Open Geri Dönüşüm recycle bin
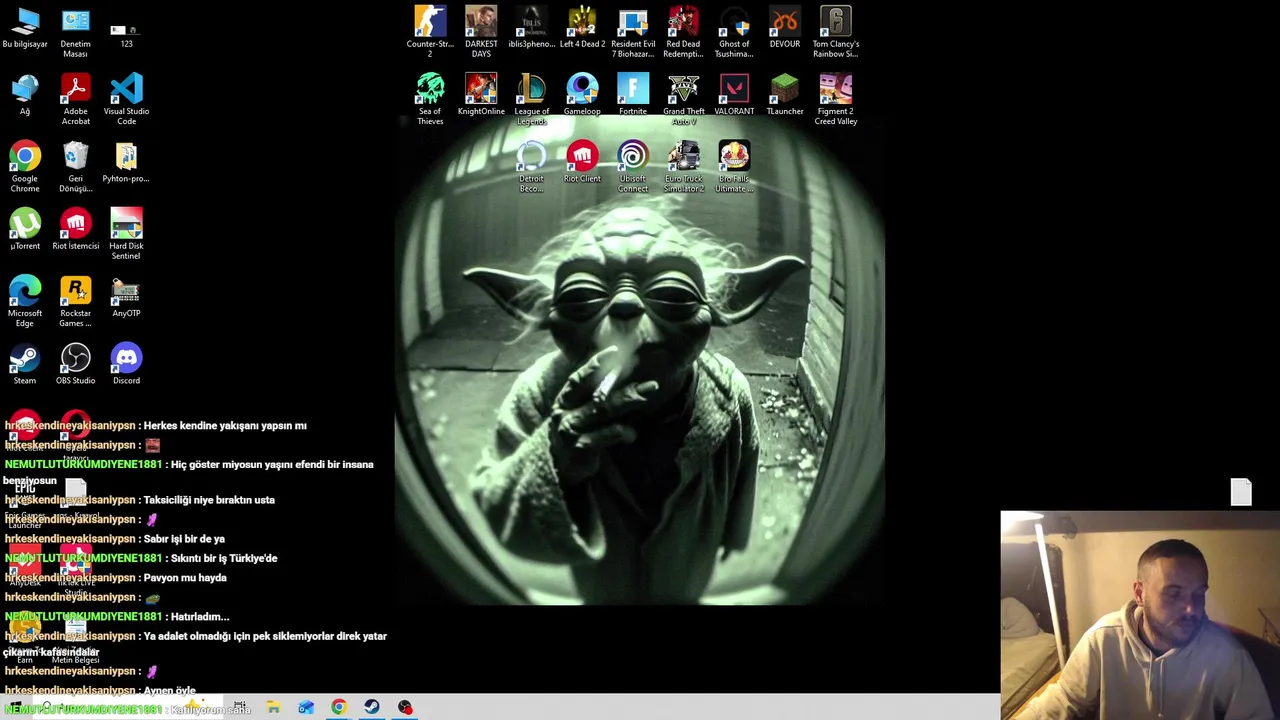1280x720 pixels. [x=75, y=167]
